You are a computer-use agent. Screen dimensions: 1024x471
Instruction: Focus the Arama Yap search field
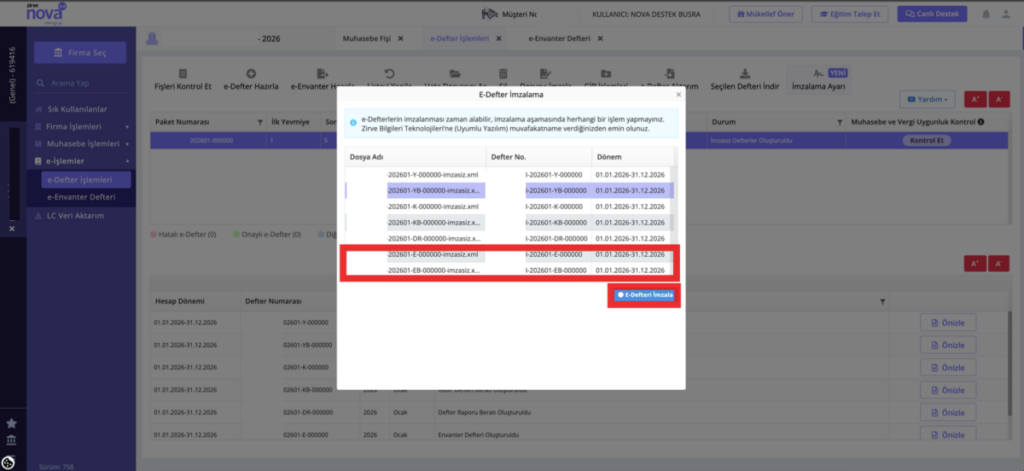pyautogui.click(x=82, y=84)
